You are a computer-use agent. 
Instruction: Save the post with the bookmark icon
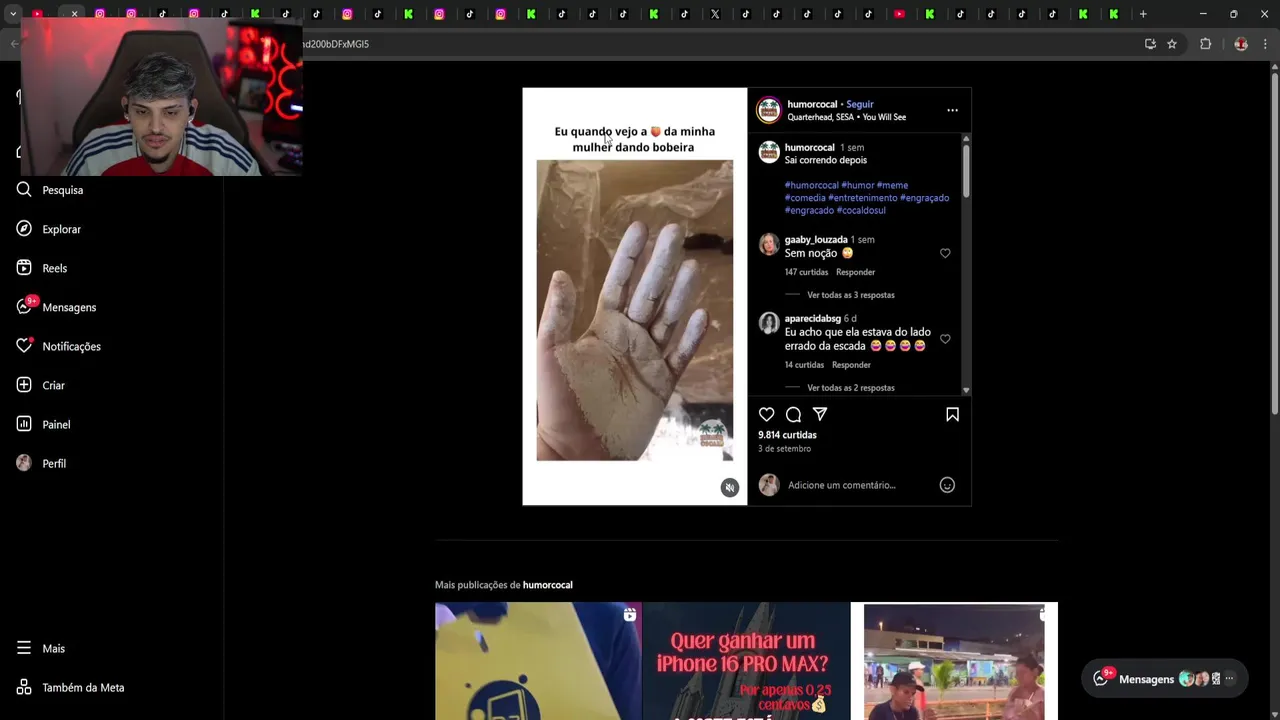952,414
